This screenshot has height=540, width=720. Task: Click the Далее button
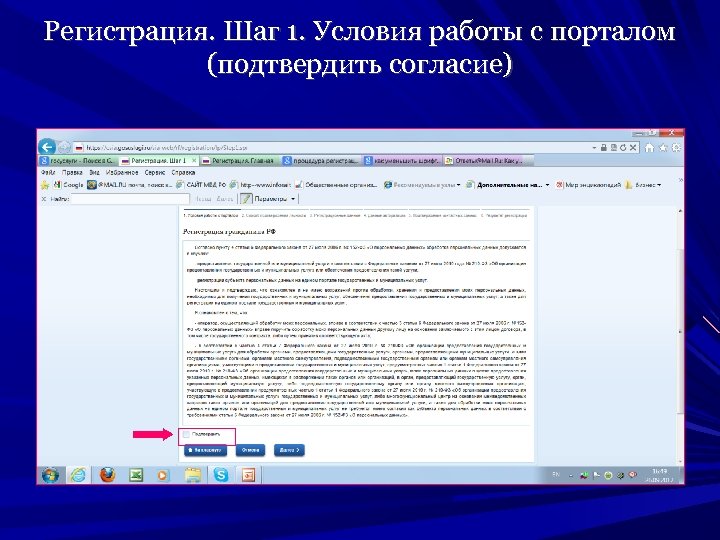tap(289, 450)
